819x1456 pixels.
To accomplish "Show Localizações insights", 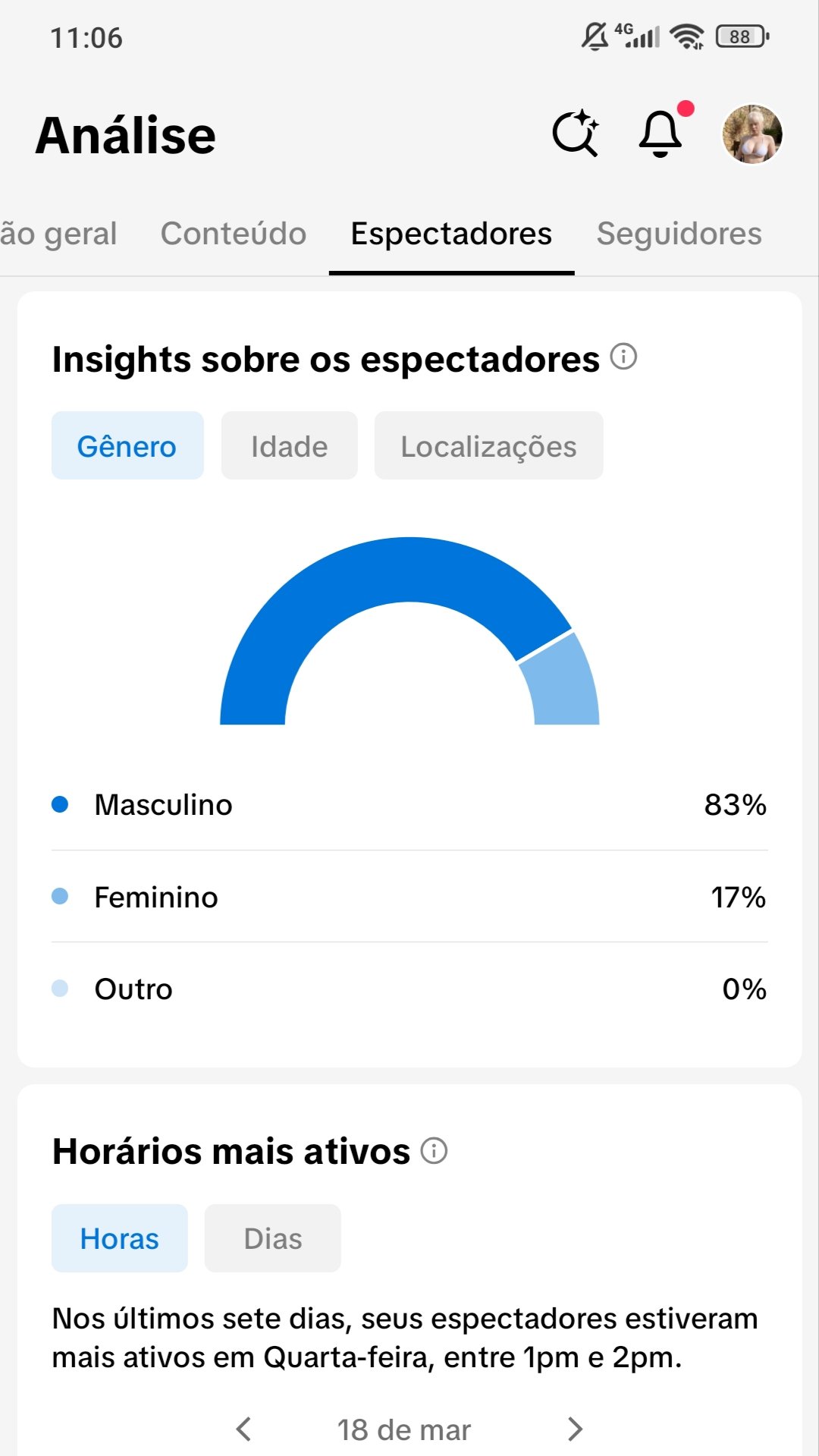I will tap(488, 446).
